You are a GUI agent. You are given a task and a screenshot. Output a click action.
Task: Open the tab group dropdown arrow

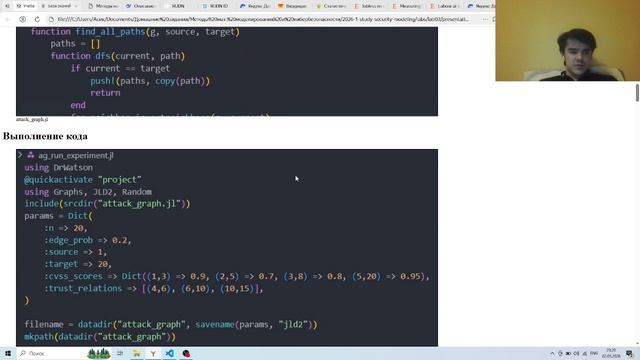pos(76,6)
